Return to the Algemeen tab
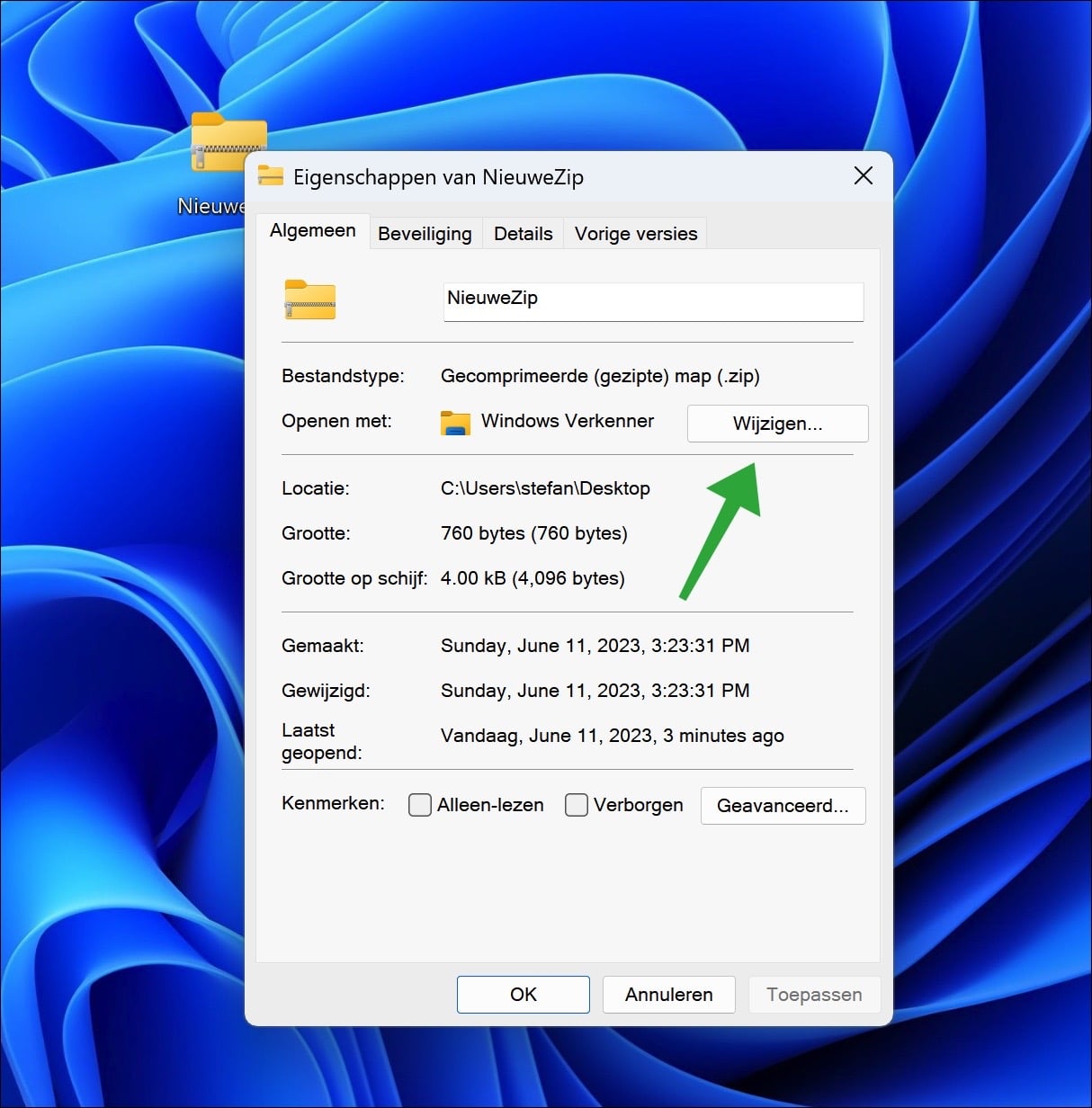Viewport: 1092px width, 1108px height. (313, 231)
